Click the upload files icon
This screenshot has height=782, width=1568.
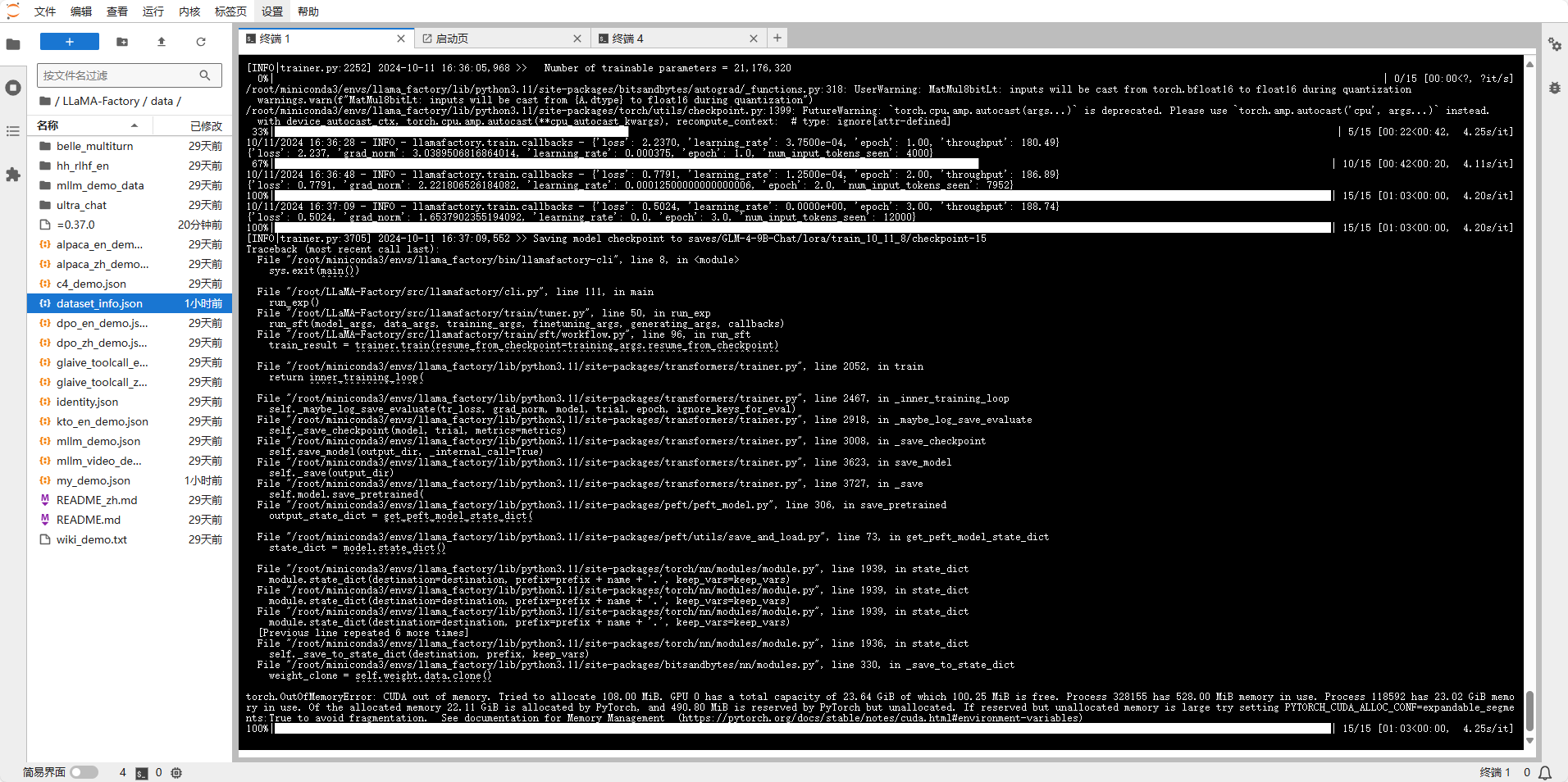click(x=162, y=42)
